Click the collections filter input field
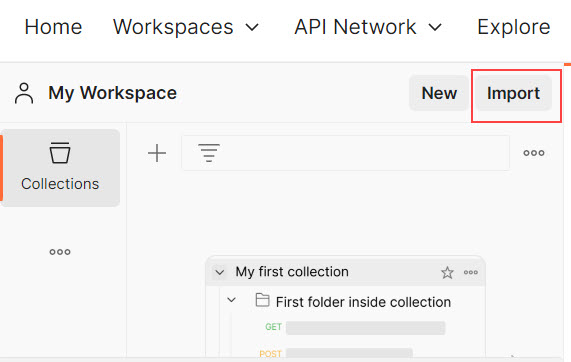The height and width of the screenshot is (362, 571). (346, 153)
